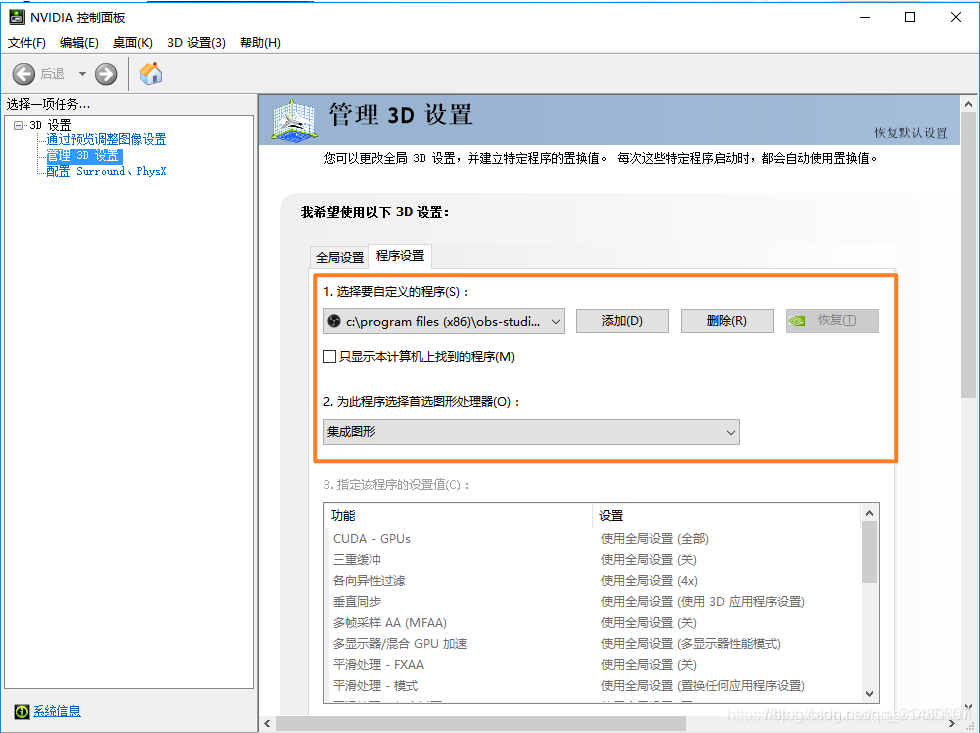Open the 文件(F) menu
The image size is (980, 733).
[27, 42]
